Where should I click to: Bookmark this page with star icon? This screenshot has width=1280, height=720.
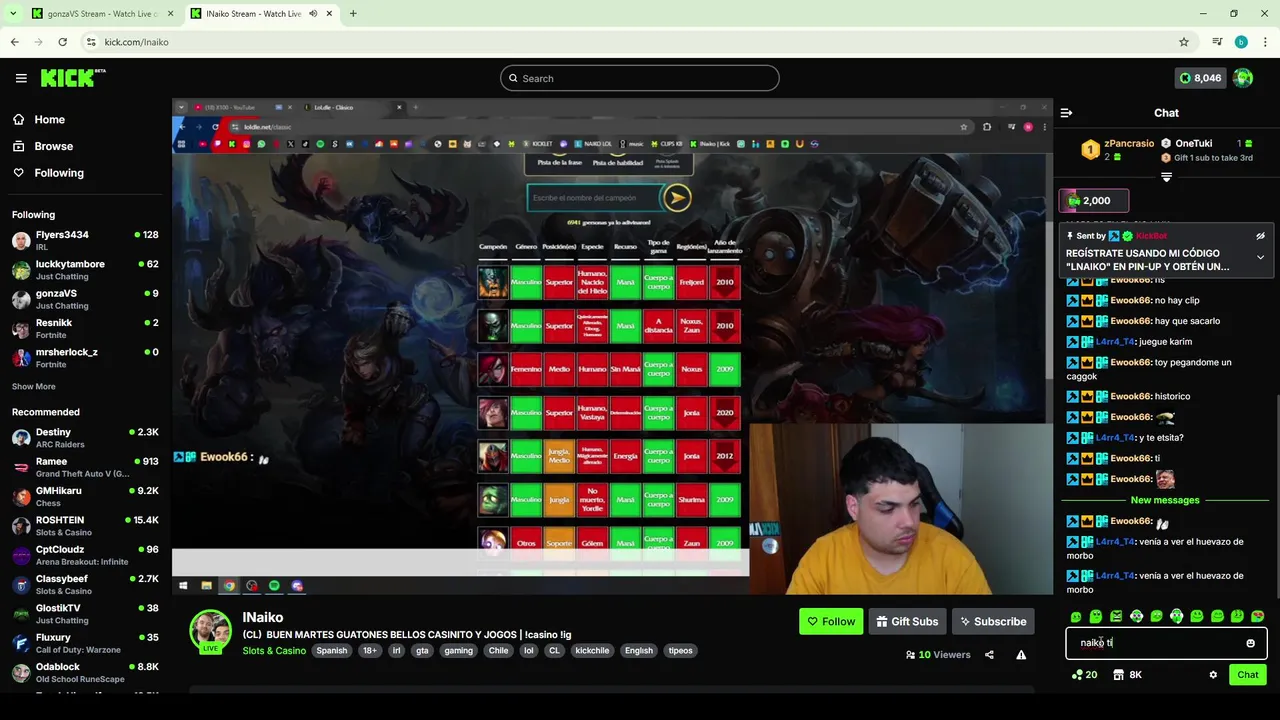click(x=1184, y=42)
